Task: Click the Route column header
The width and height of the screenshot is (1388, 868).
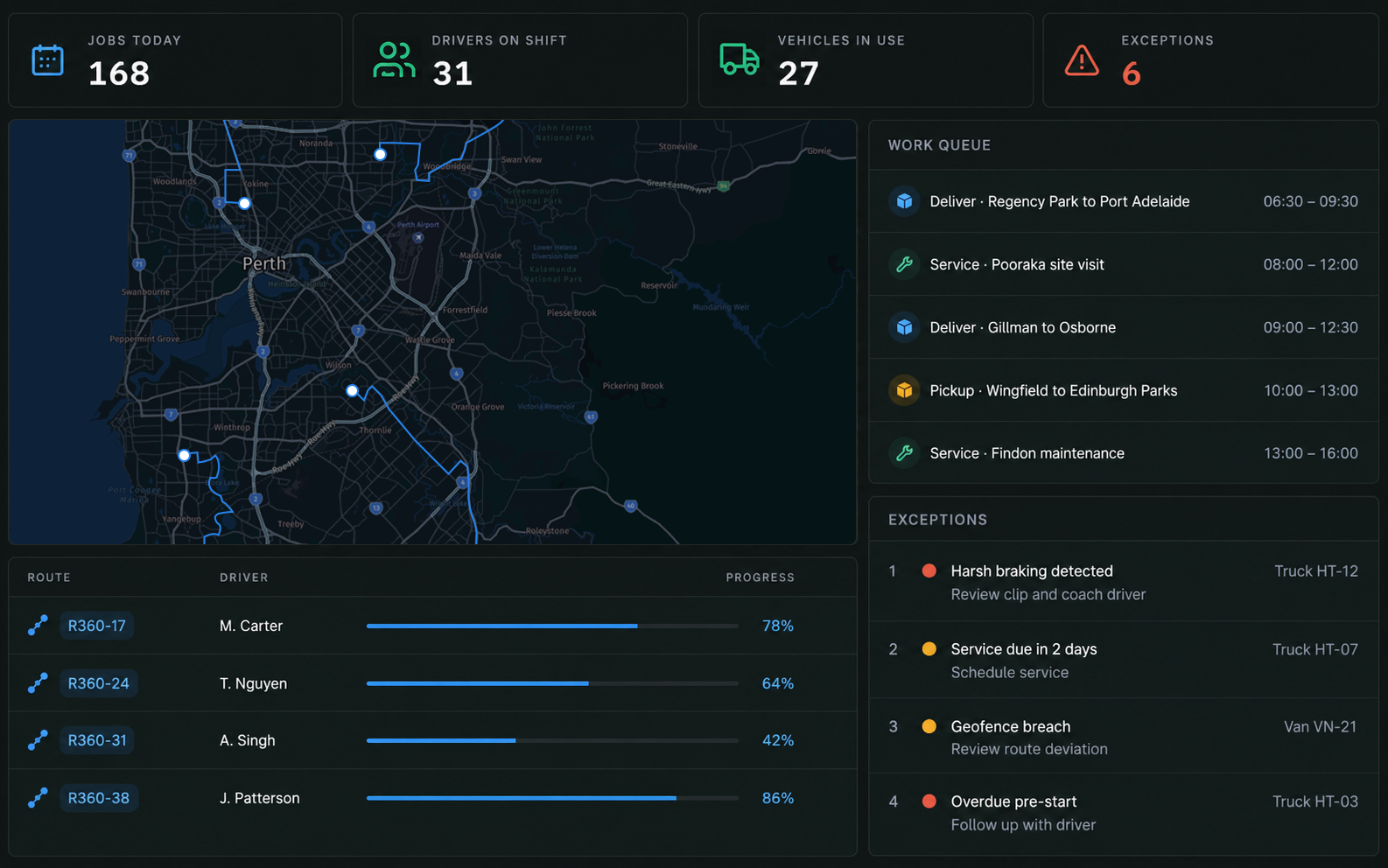Action: 49,577
